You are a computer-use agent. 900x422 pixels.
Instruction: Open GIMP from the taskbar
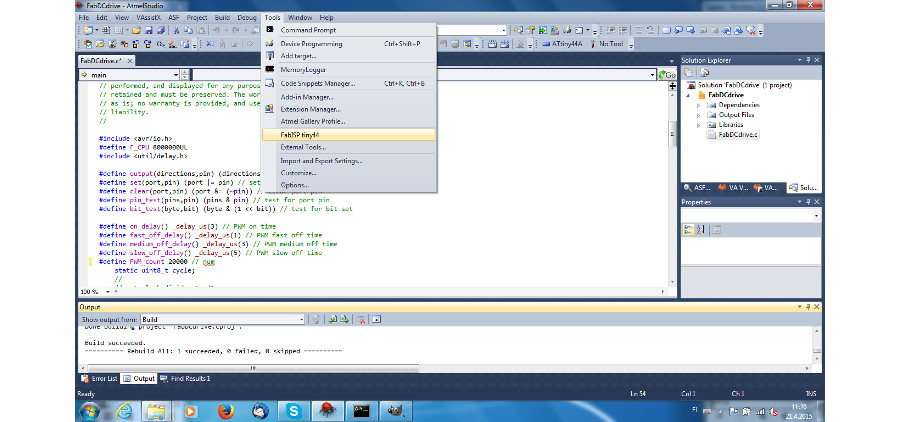click(395, 411)
